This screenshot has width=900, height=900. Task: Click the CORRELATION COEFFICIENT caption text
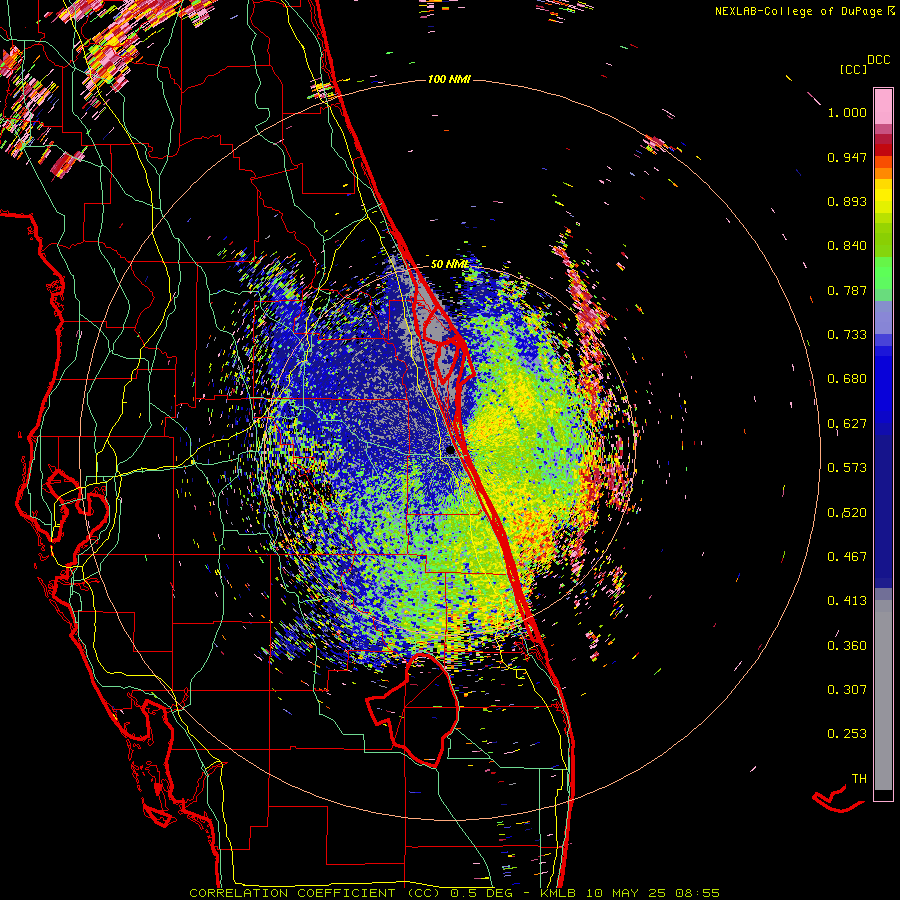click(315, 893)
